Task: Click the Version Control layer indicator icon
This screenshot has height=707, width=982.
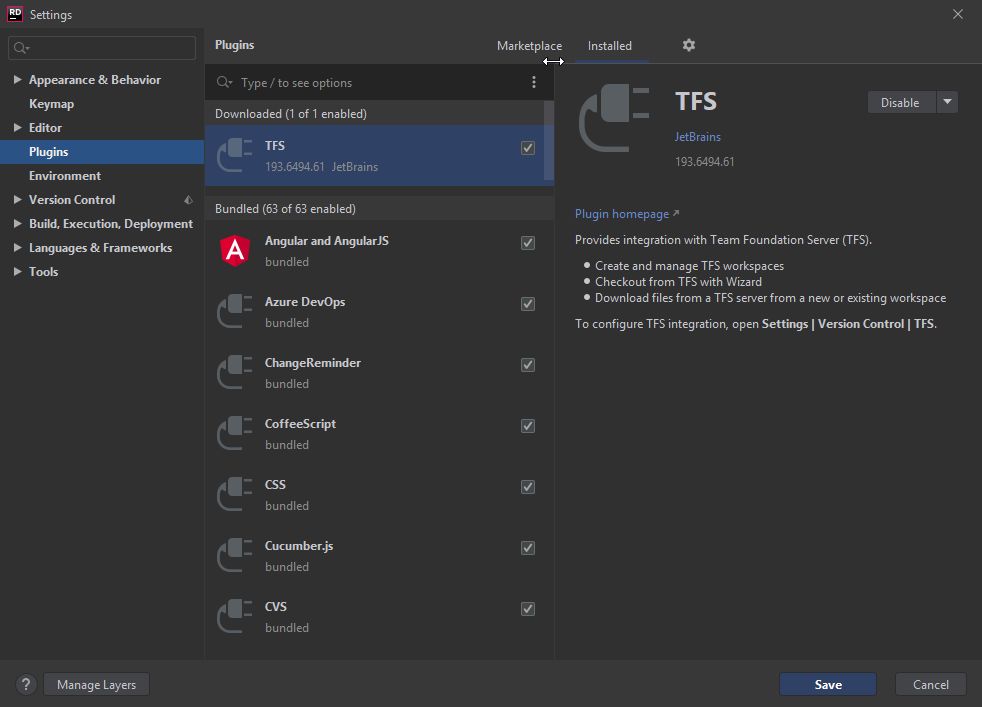Action: [188, 200]
